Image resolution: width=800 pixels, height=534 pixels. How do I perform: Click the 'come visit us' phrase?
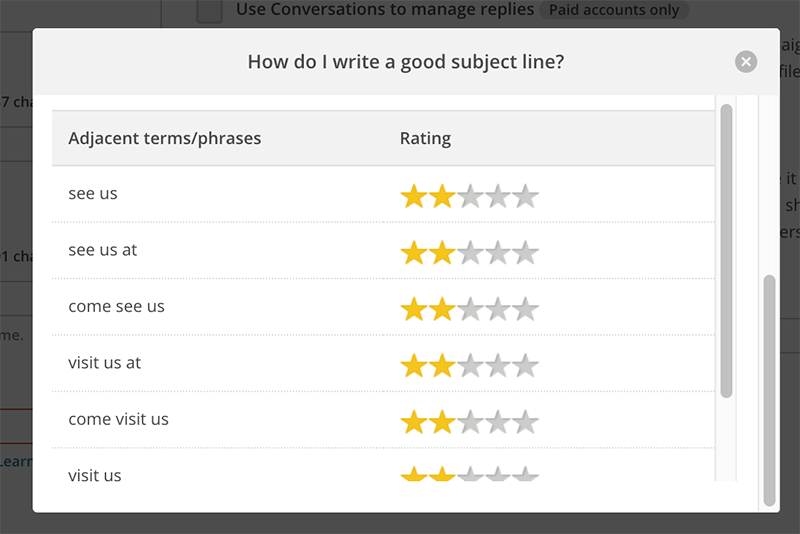tap(118, 419)
